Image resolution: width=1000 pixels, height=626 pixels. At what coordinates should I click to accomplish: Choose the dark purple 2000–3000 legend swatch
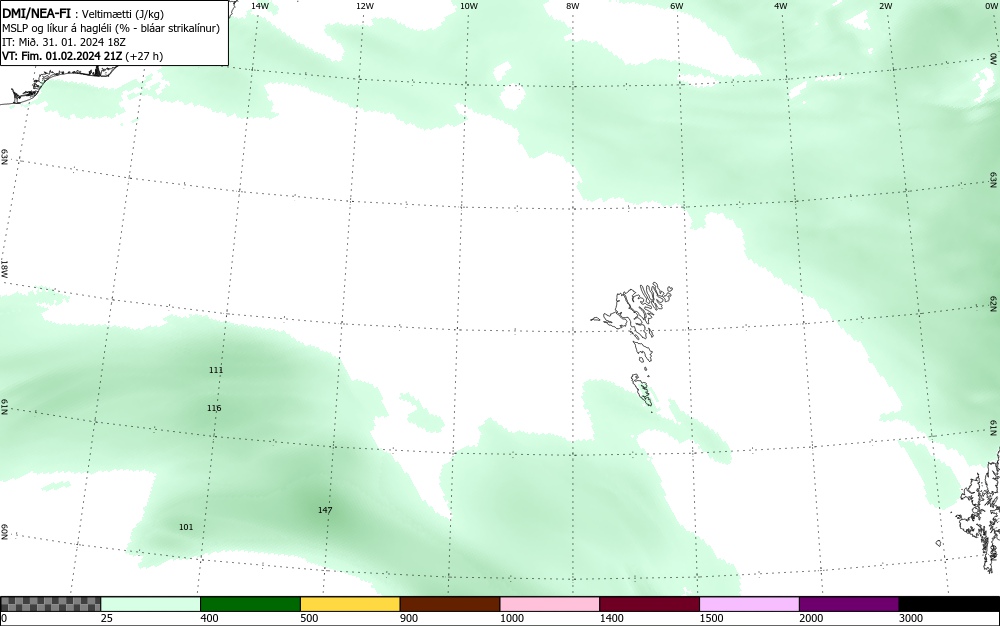pos(849,604)
